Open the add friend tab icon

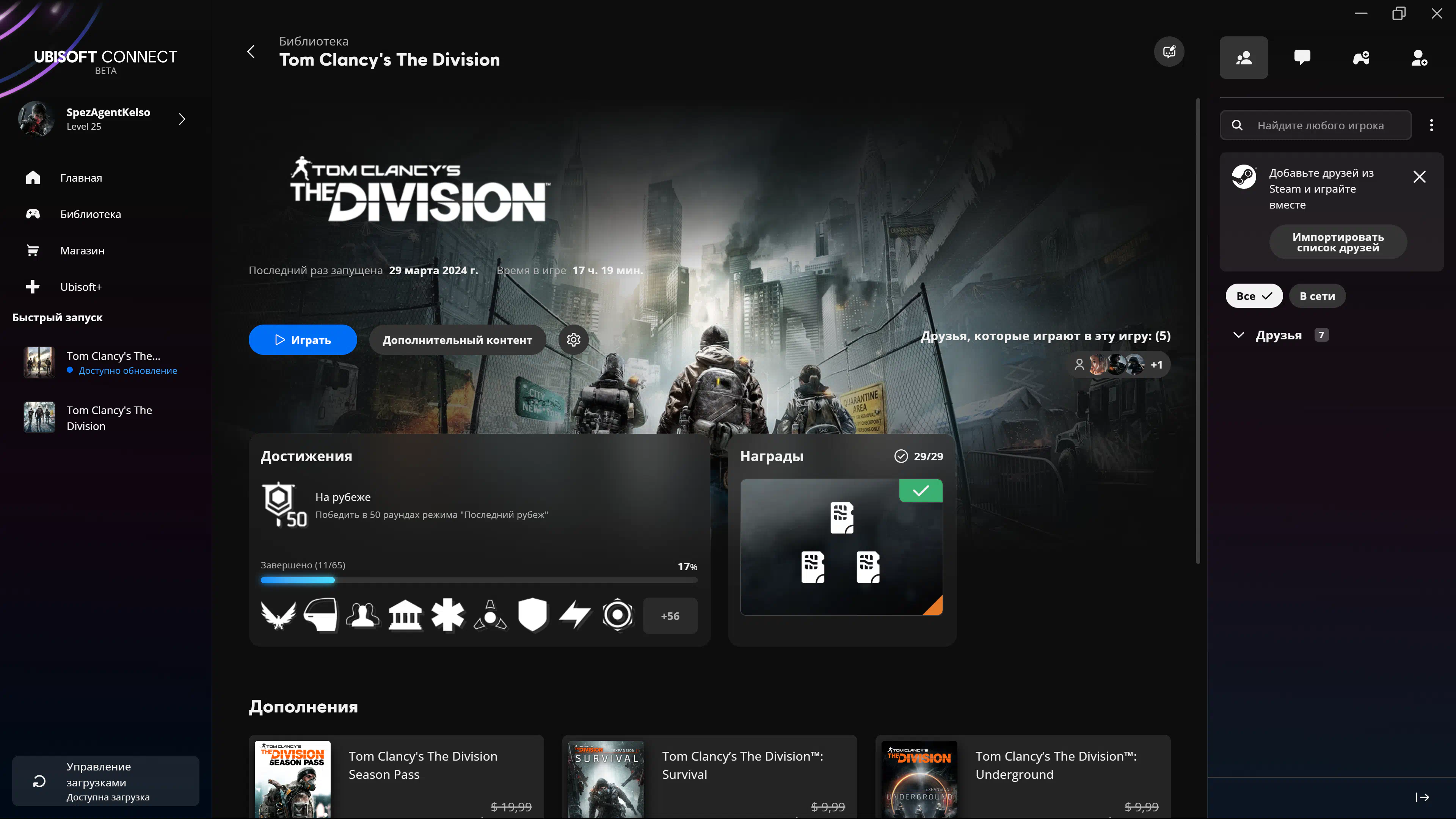point(1419,58)
